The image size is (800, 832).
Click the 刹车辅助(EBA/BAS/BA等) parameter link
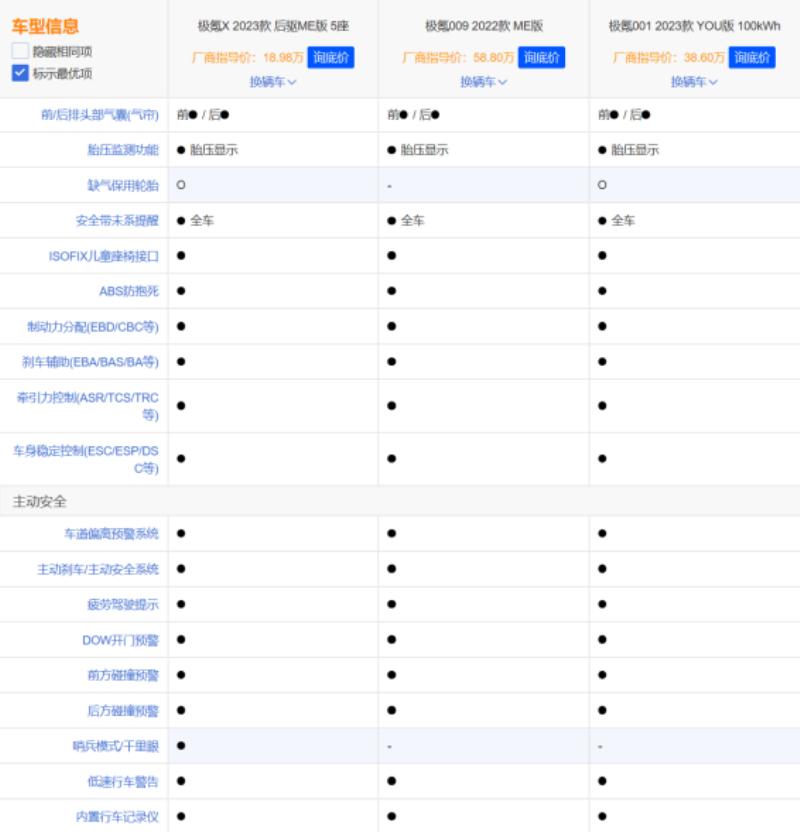(x=90, y=362)
